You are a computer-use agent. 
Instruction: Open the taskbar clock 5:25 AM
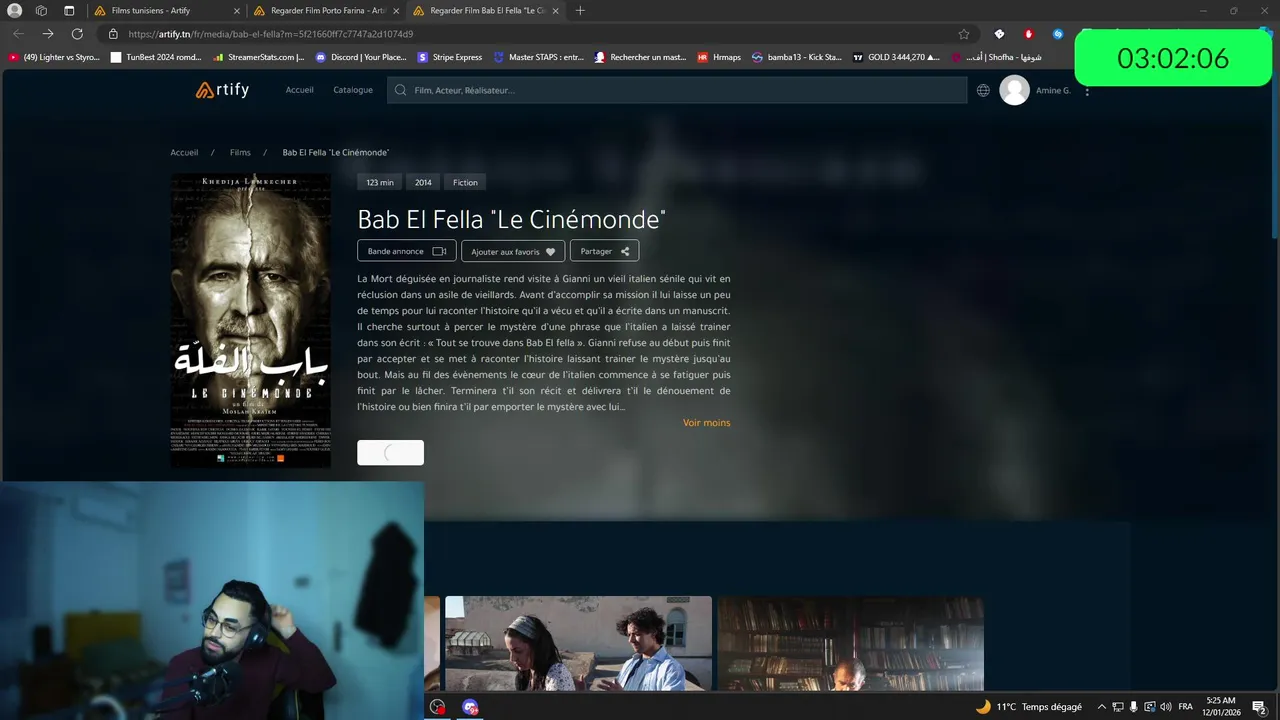tap(1220, 706)
